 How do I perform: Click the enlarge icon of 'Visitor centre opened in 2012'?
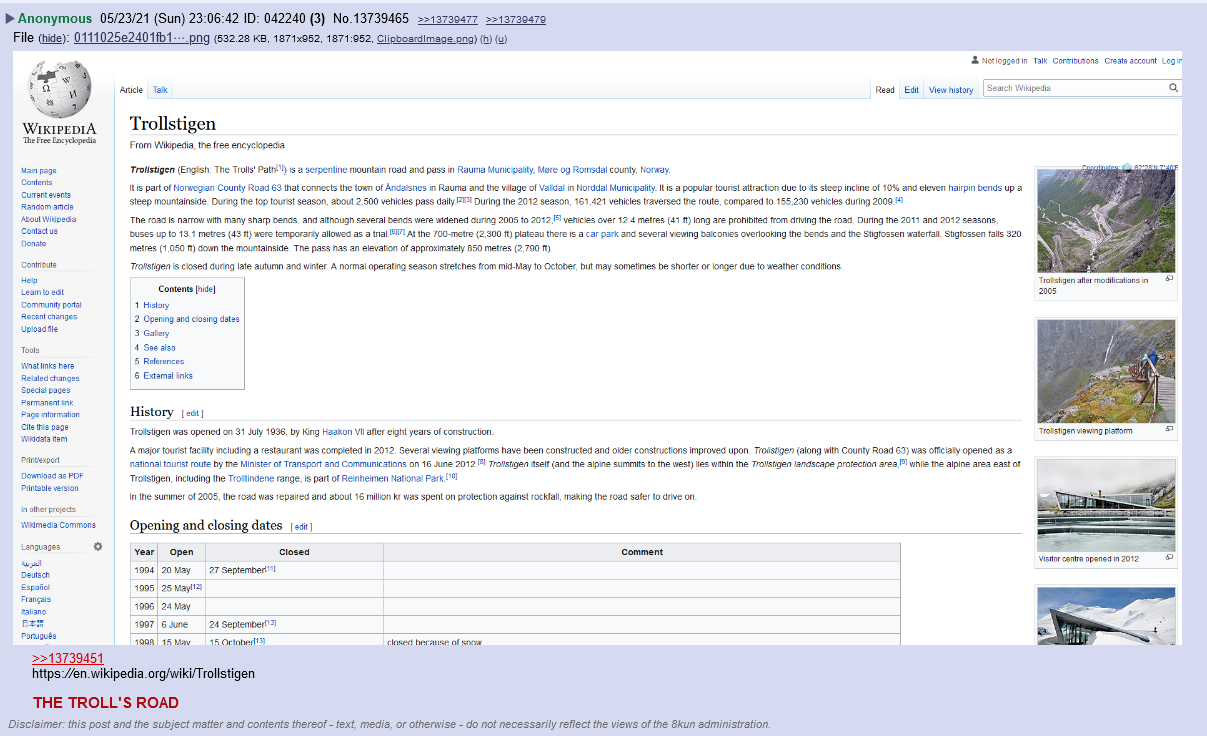1169,557
